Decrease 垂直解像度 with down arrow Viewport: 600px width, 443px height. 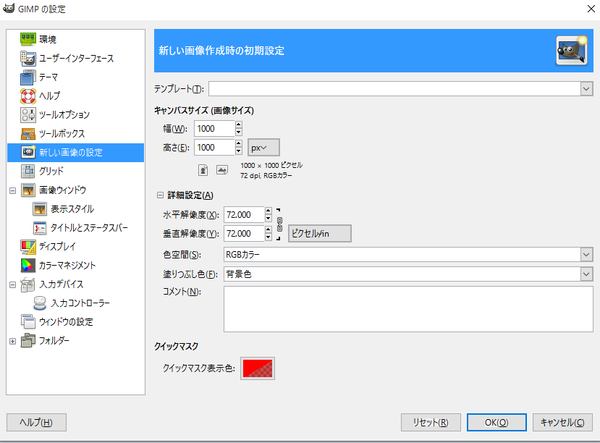[268, 237]
